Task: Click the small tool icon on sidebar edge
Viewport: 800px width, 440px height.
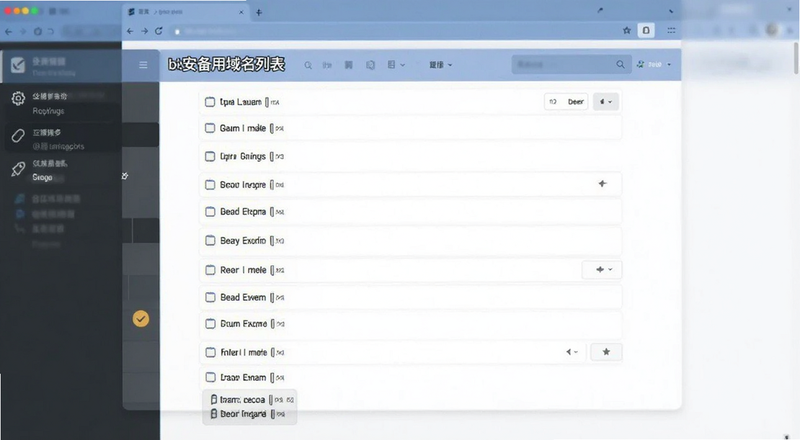Action: pyautogui.click(x=124, y=176)
